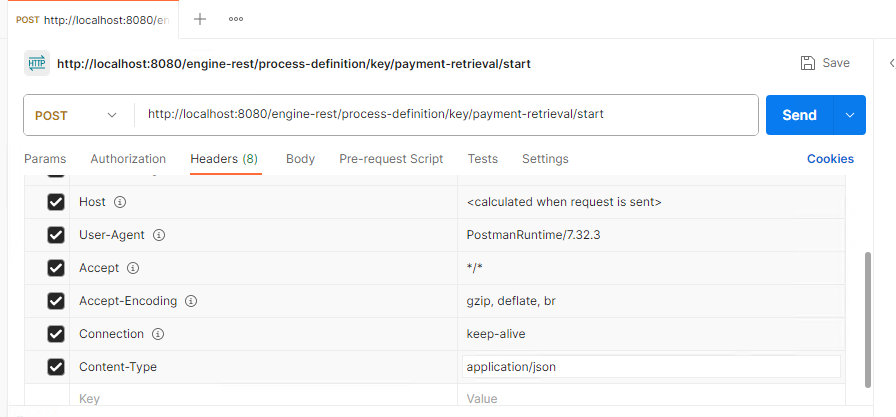Image resolution: width=896 pixels, height=417 pixels.
Task: Uncheck the Host header checkbox
Action: (x=56, y=202)
